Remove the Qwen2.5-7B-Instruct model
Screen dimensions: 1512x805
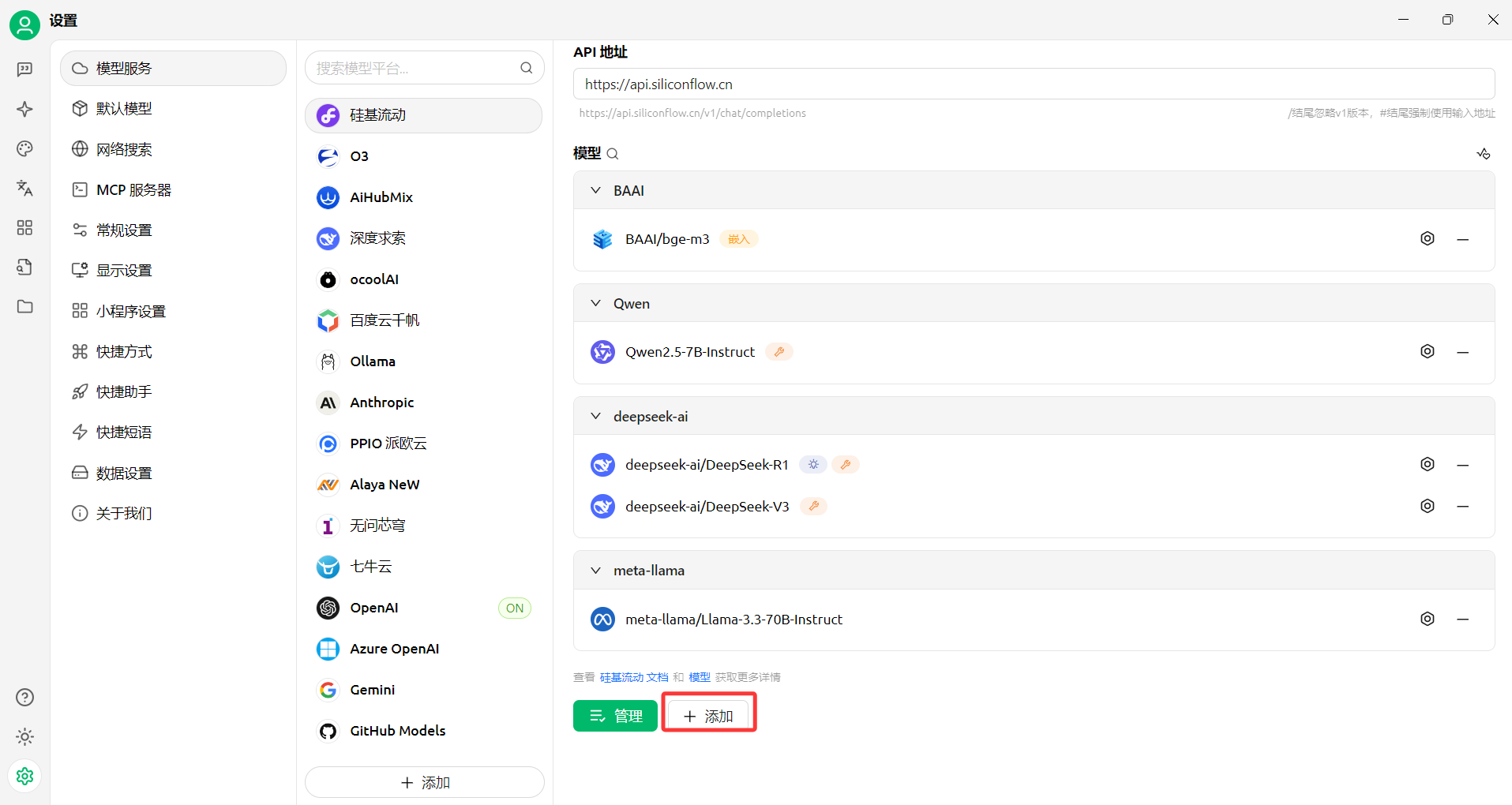1462,352
